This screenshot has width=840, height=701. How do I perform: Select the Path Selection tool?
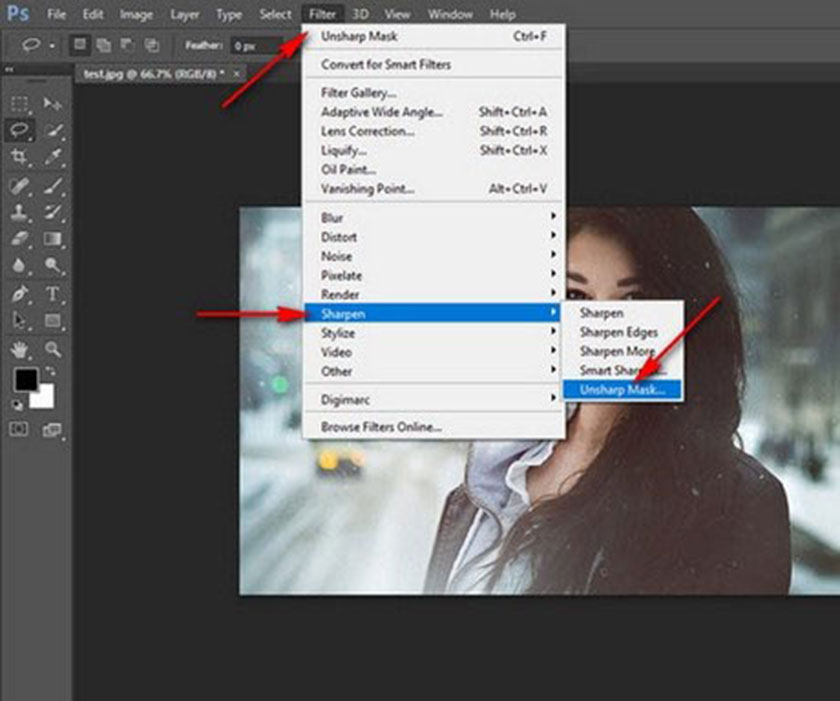pos(20,320)
